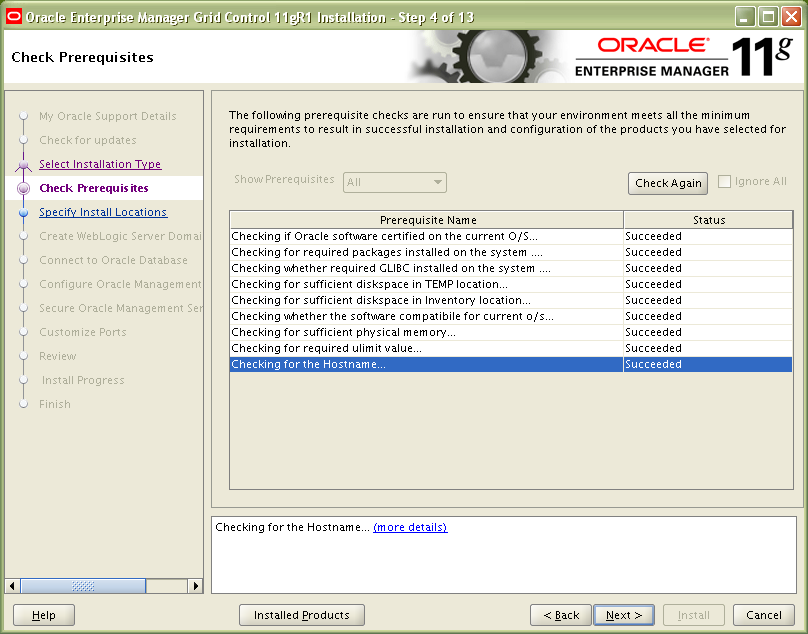Click Next to continue installation
Viewport: 808px width, 634px height.
tap(624, 615)
